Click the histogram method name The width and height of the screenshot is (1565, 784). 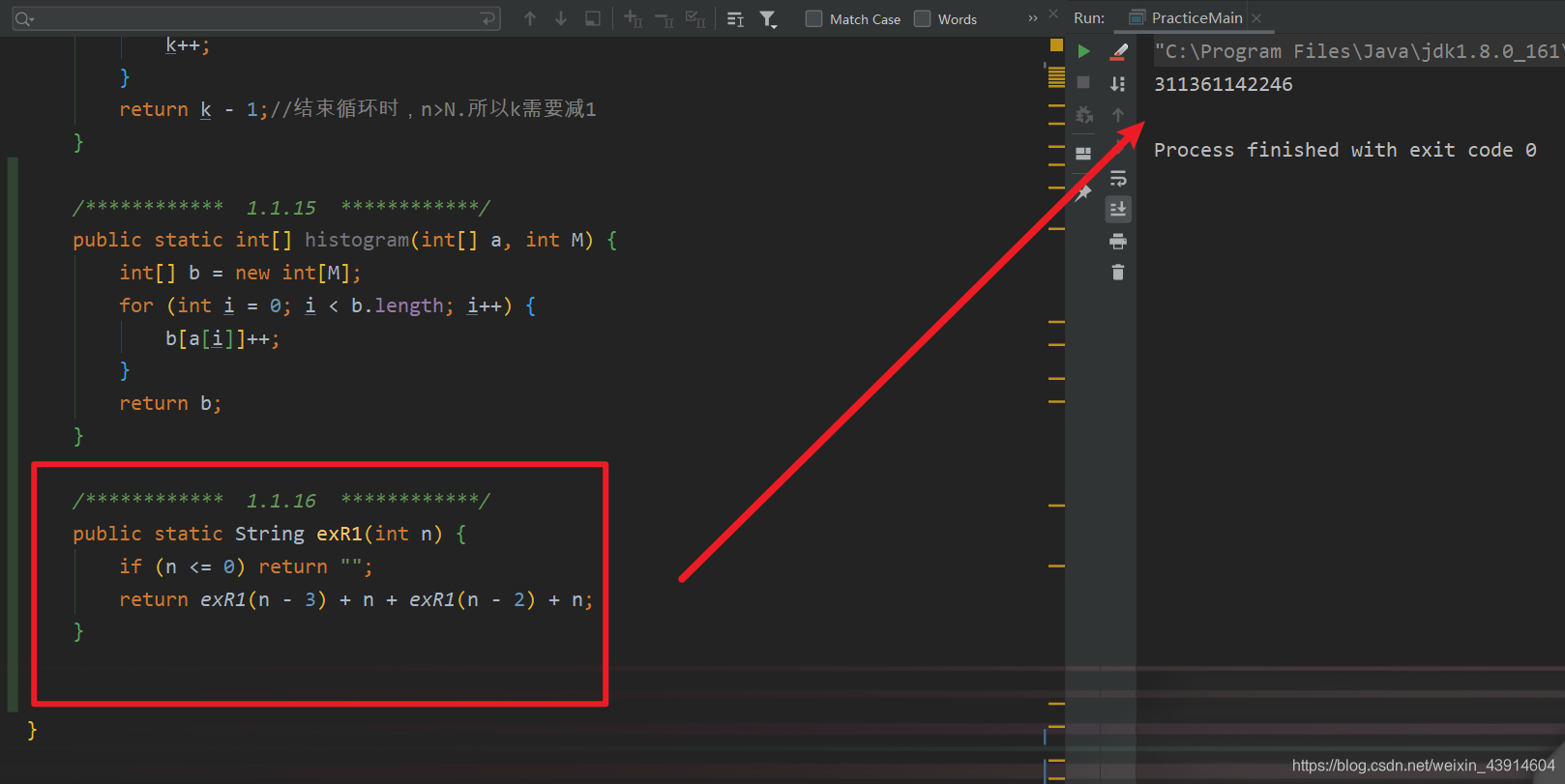coord(357,240)
